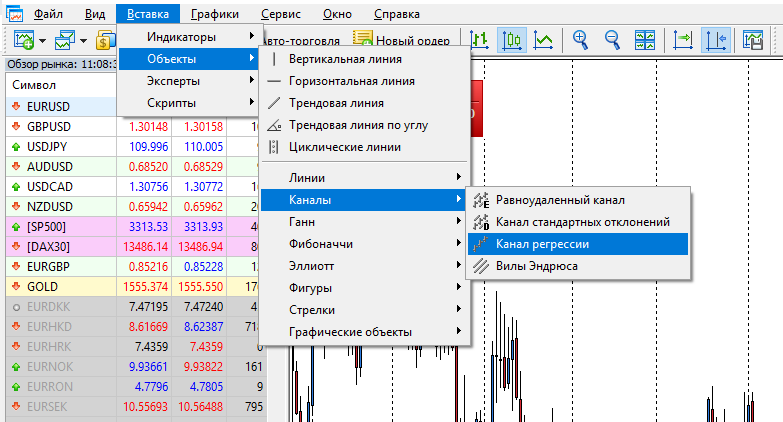Choose Равноудаленный канал
Image resolution: width=783 pixels, height=422 pixels.
tap(578, 200)
